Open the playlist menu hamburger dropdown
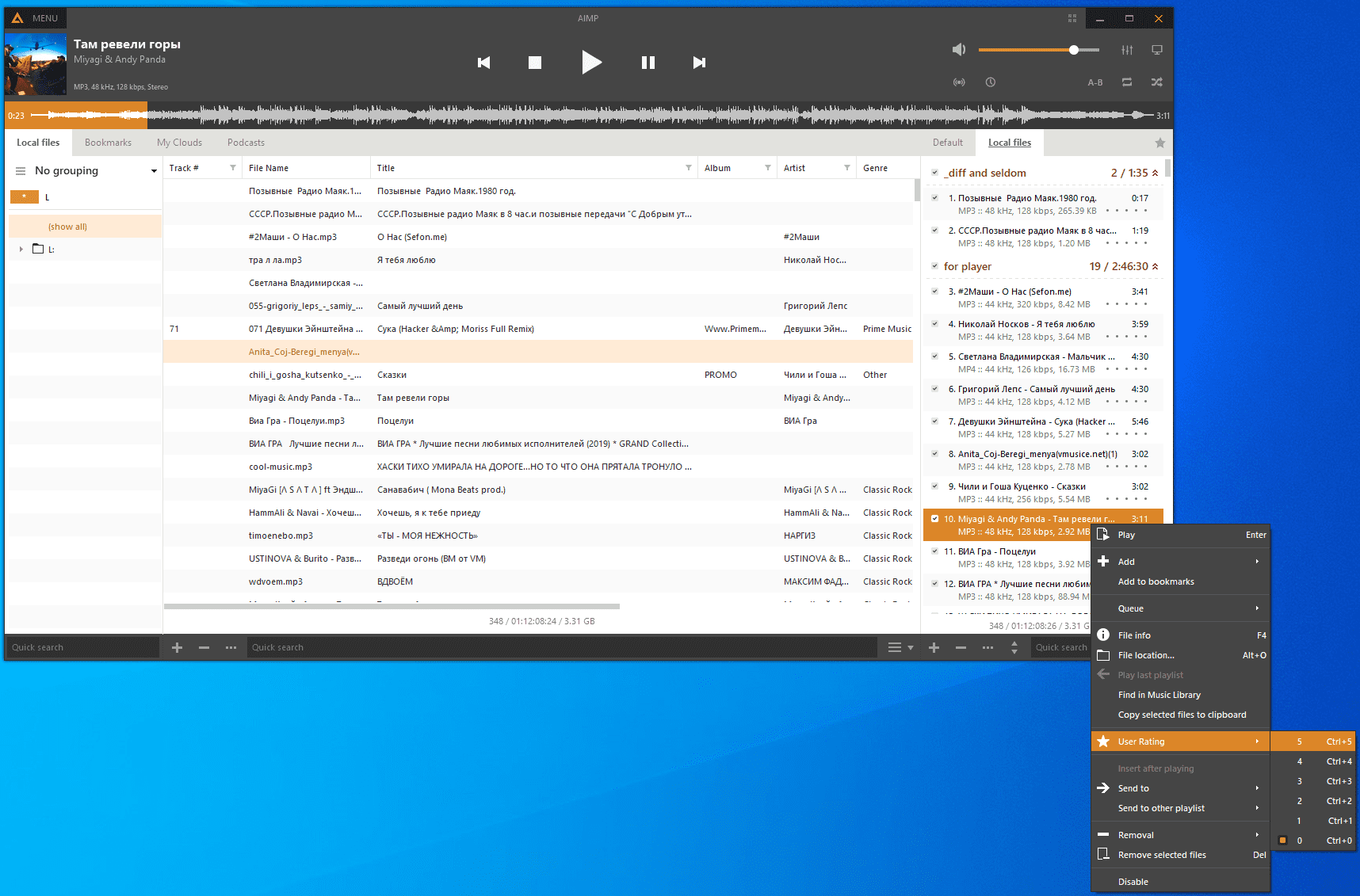 900,647
